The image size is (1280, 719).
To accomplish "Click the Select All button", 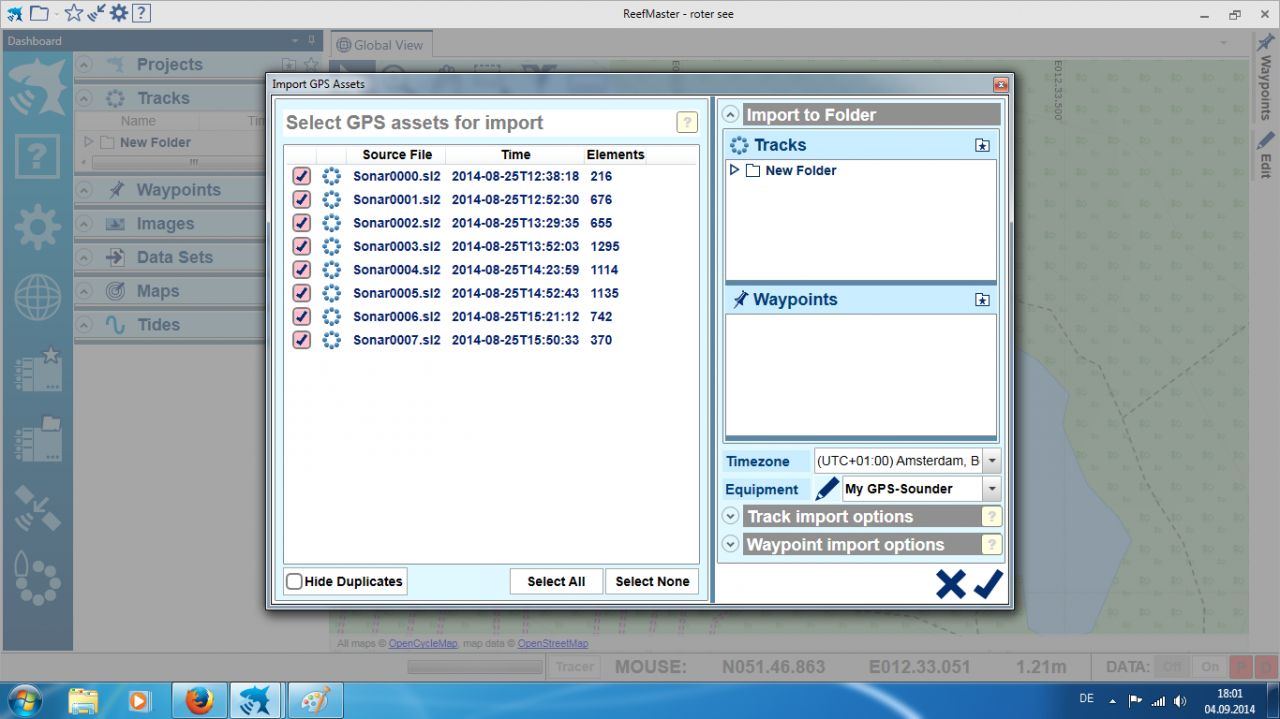I will click(556, 581).
